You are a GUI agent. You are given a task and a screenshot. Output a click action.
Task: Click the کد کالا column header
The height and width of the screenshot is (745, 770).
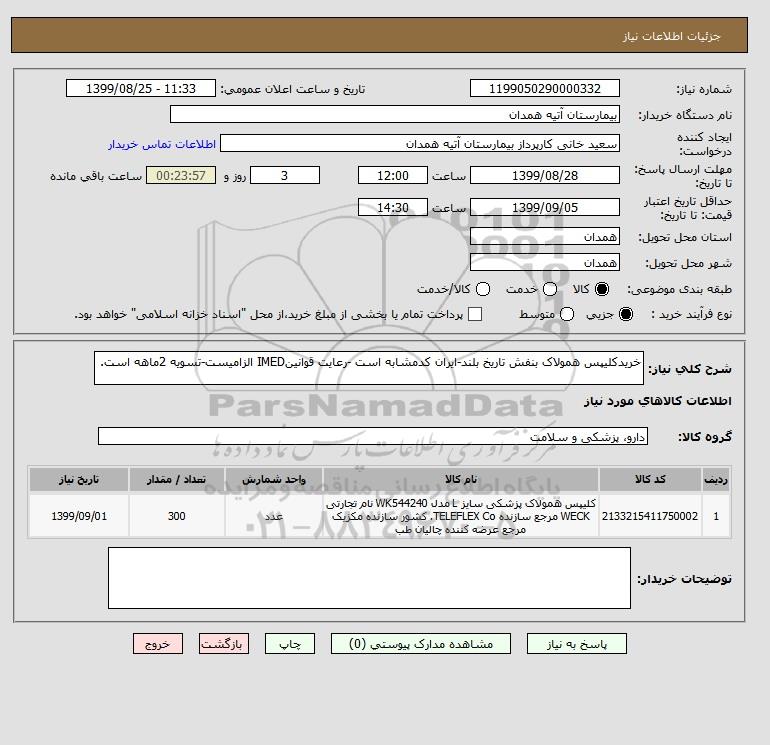(650, 479)
